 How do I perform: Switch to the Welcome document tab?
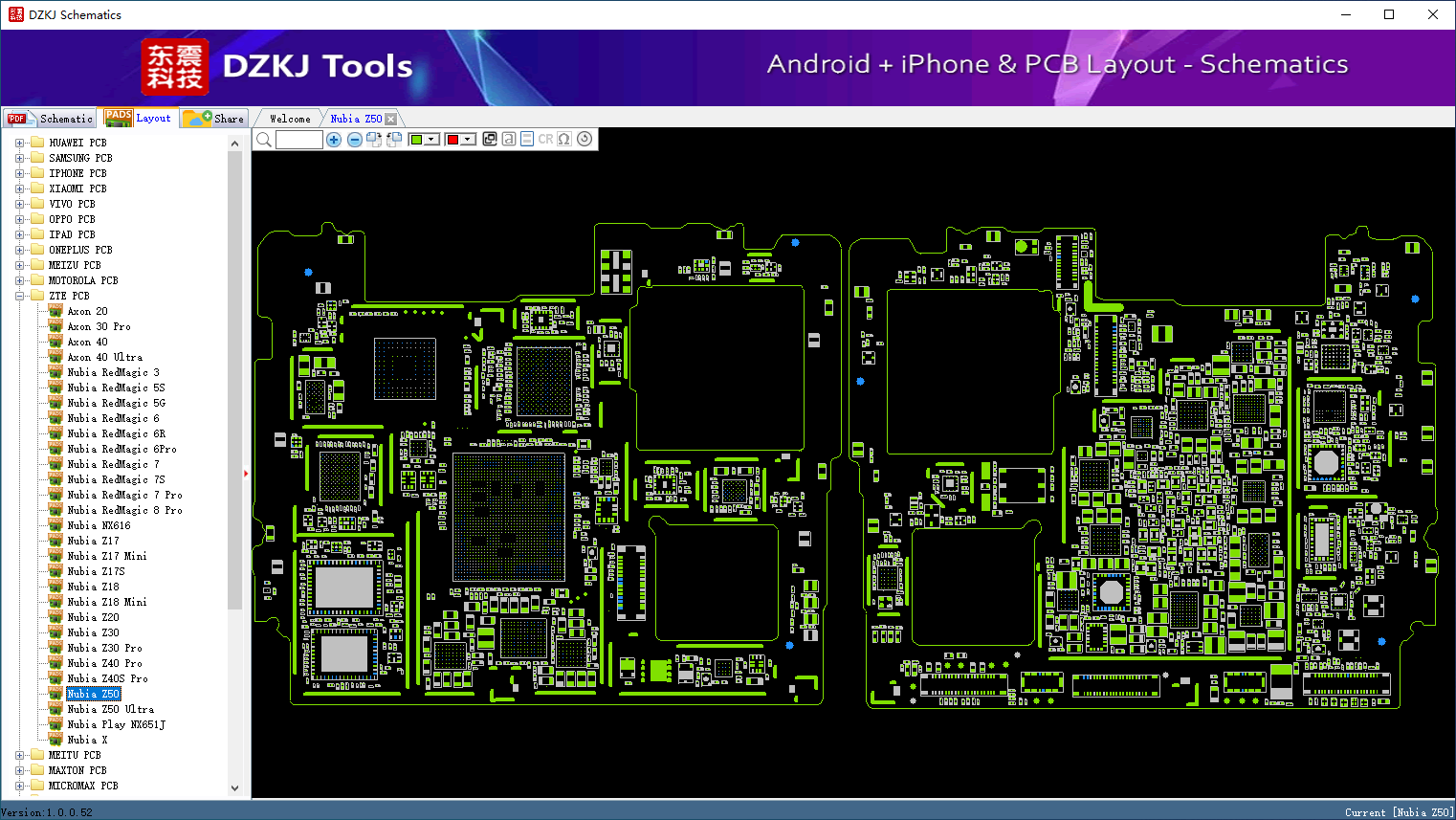click(x=290, y=119)
